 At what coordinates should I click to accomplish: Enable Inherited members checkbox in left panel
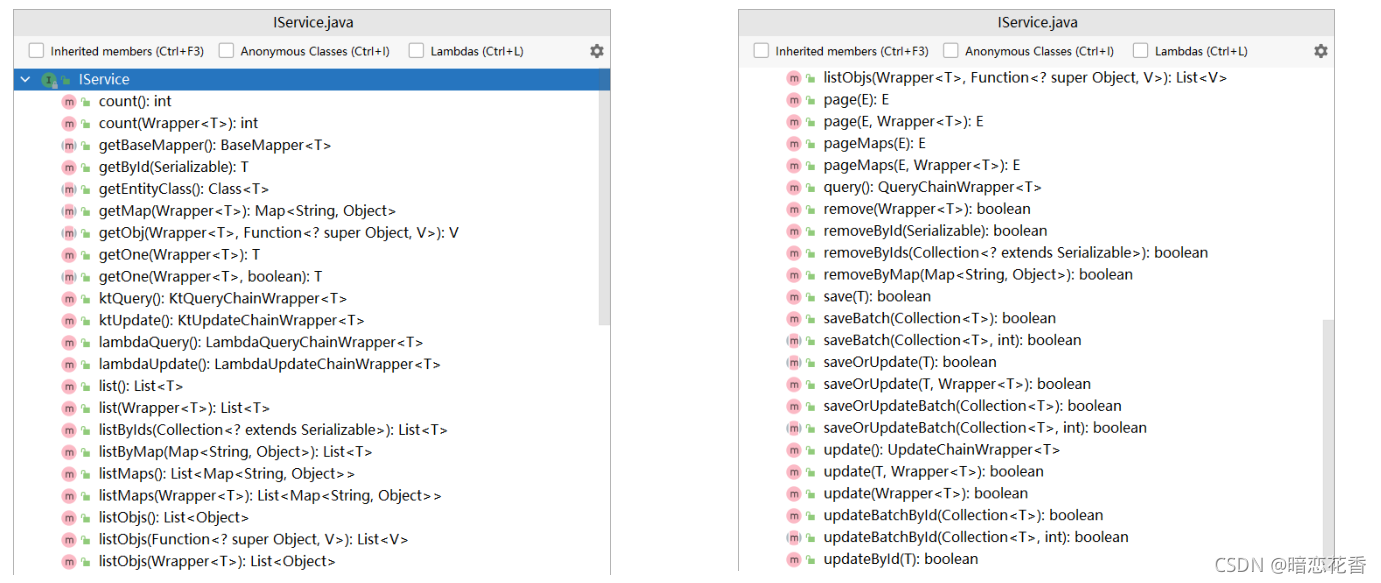coord(37,51)
